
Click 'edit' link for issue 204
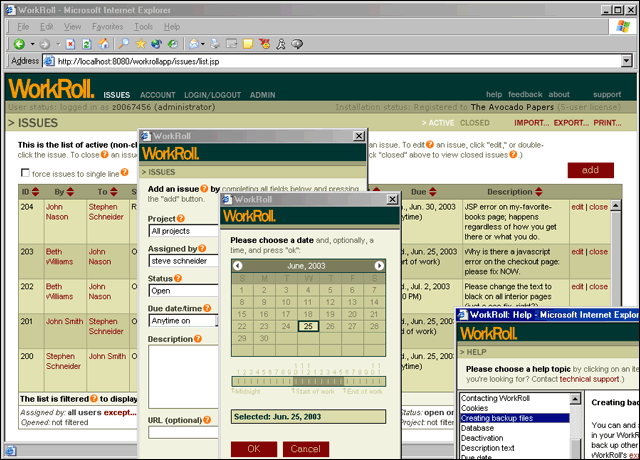tap(577, 207)
